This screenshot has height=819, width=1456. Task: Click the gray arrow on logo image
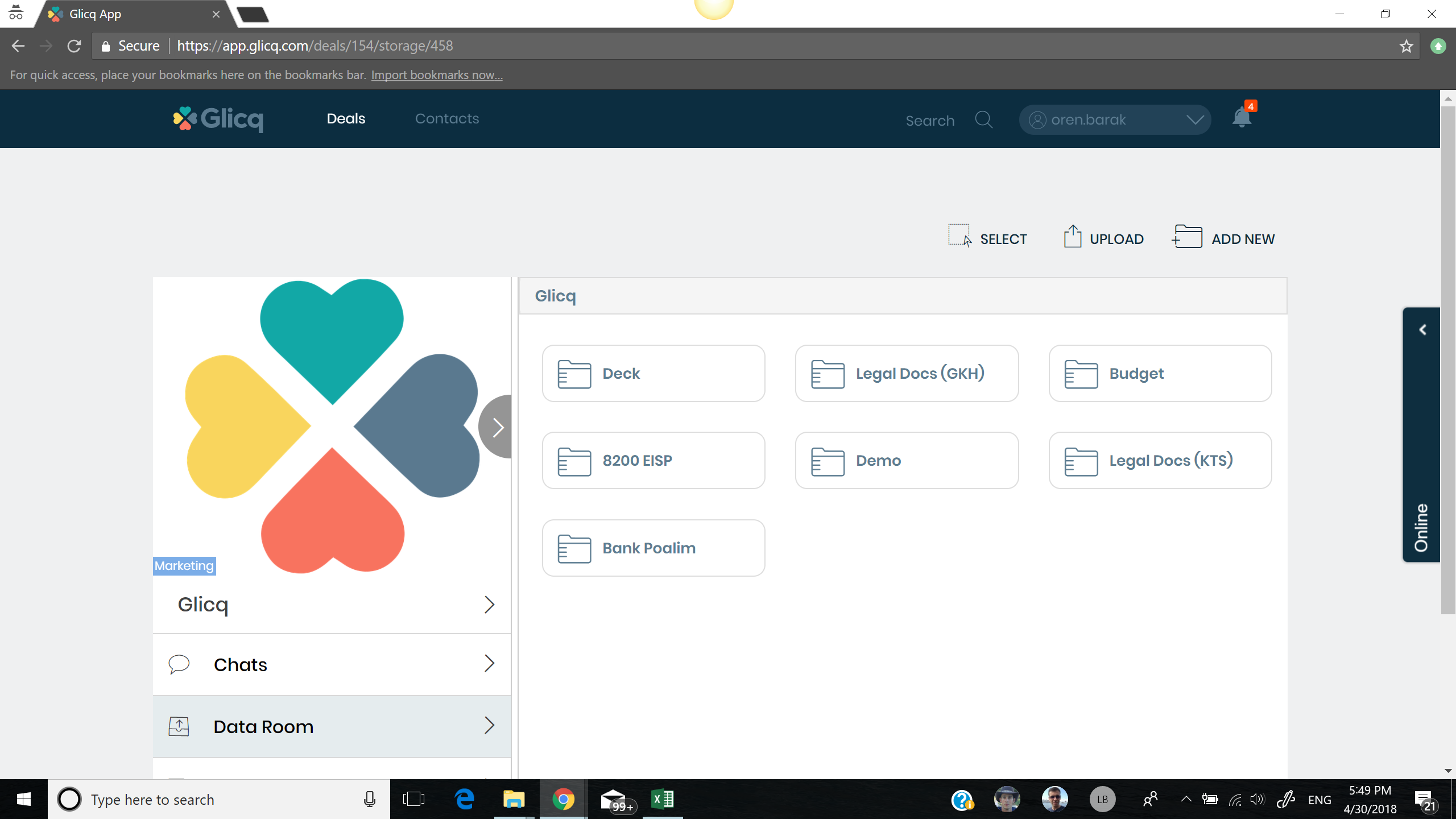coord(497,427)
